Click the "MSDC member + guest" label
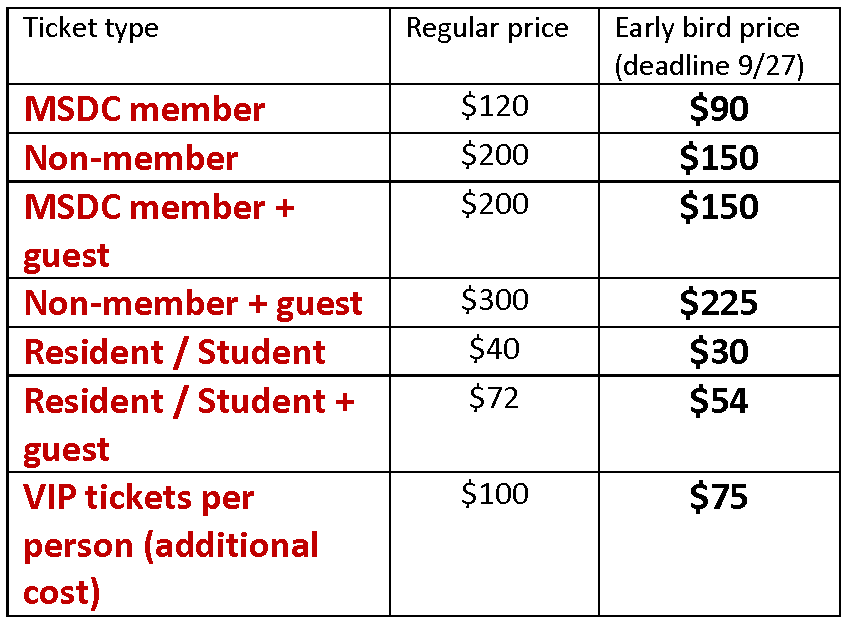Viewport: 845px width, 625px height. coord(160,231)
